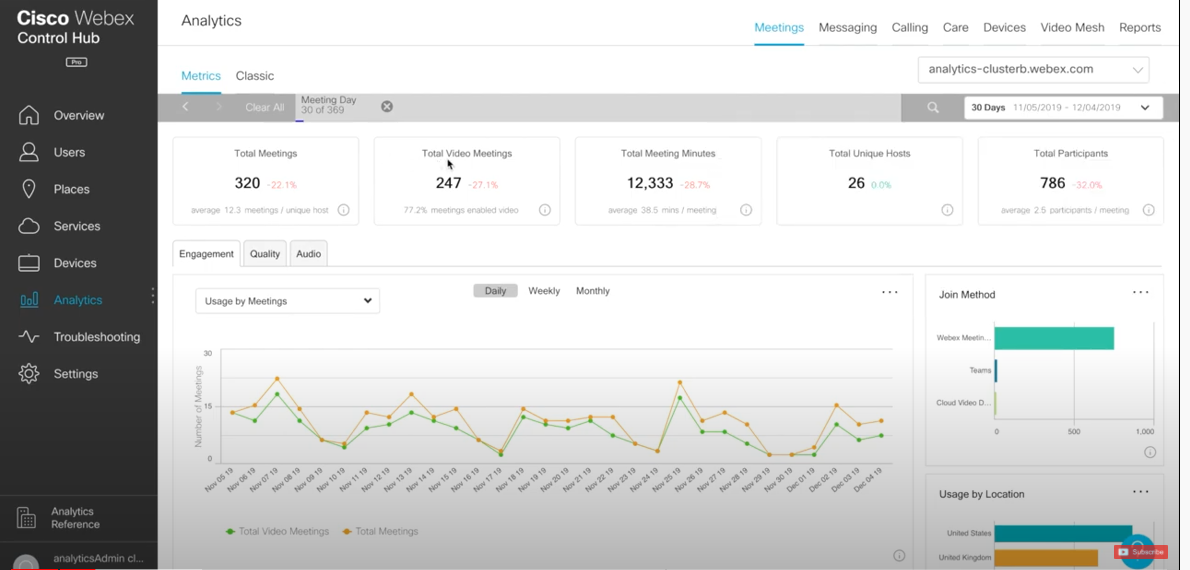Open info icon on Total Participants card
This screenshot has width=1190, height=570.
point(1148,209)
